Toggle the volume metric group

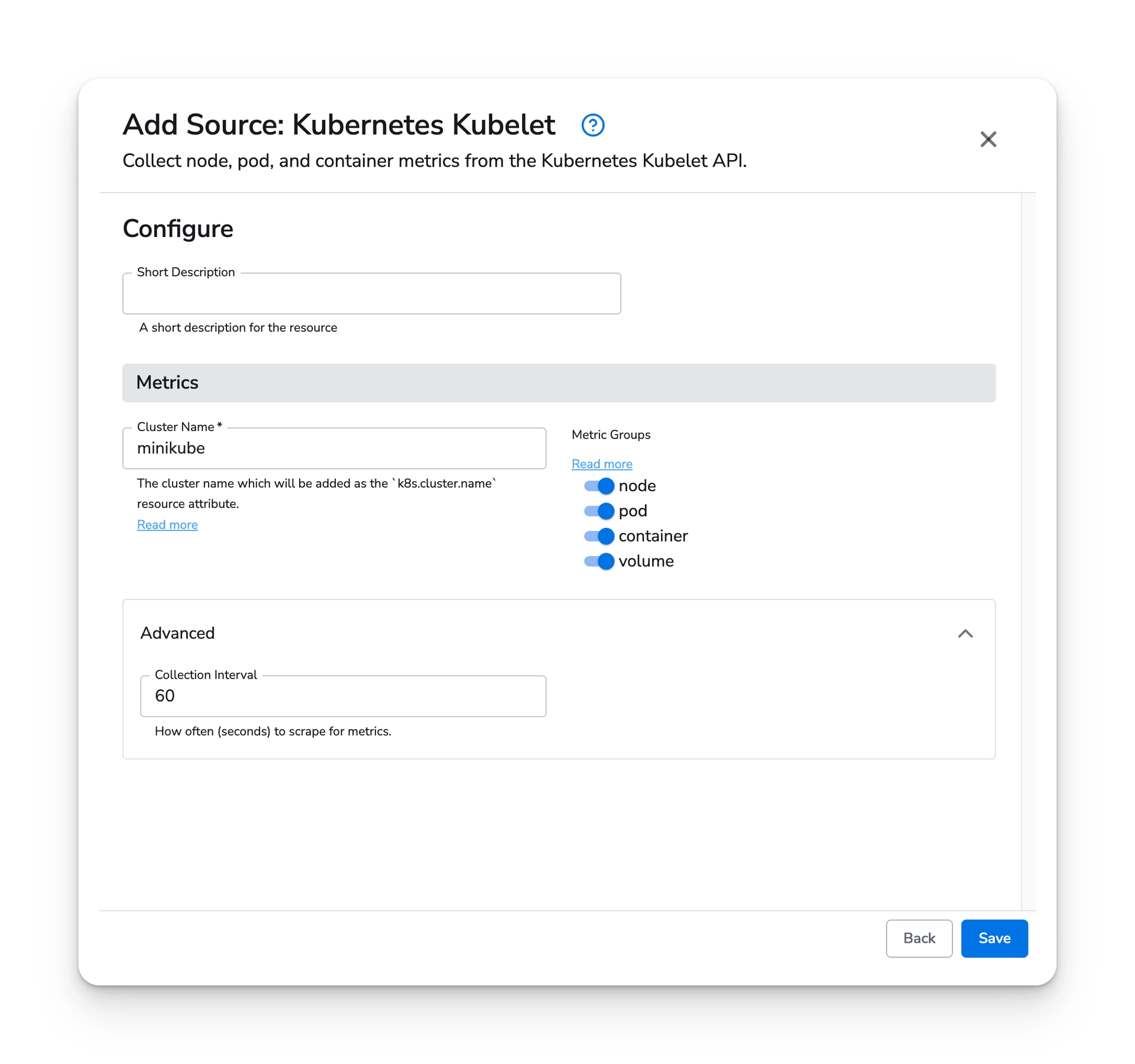pos(598,561)
